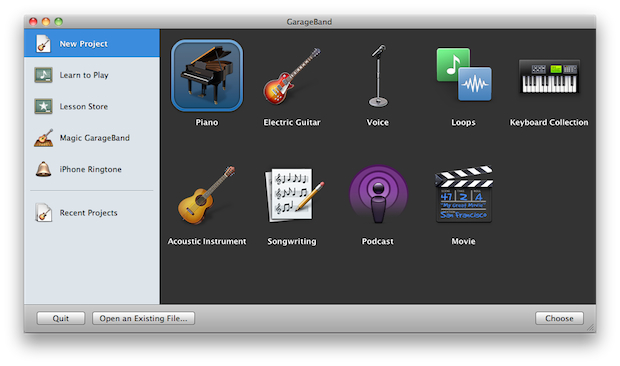Click the Magic GarageBand guitar icon

point(43,138)
